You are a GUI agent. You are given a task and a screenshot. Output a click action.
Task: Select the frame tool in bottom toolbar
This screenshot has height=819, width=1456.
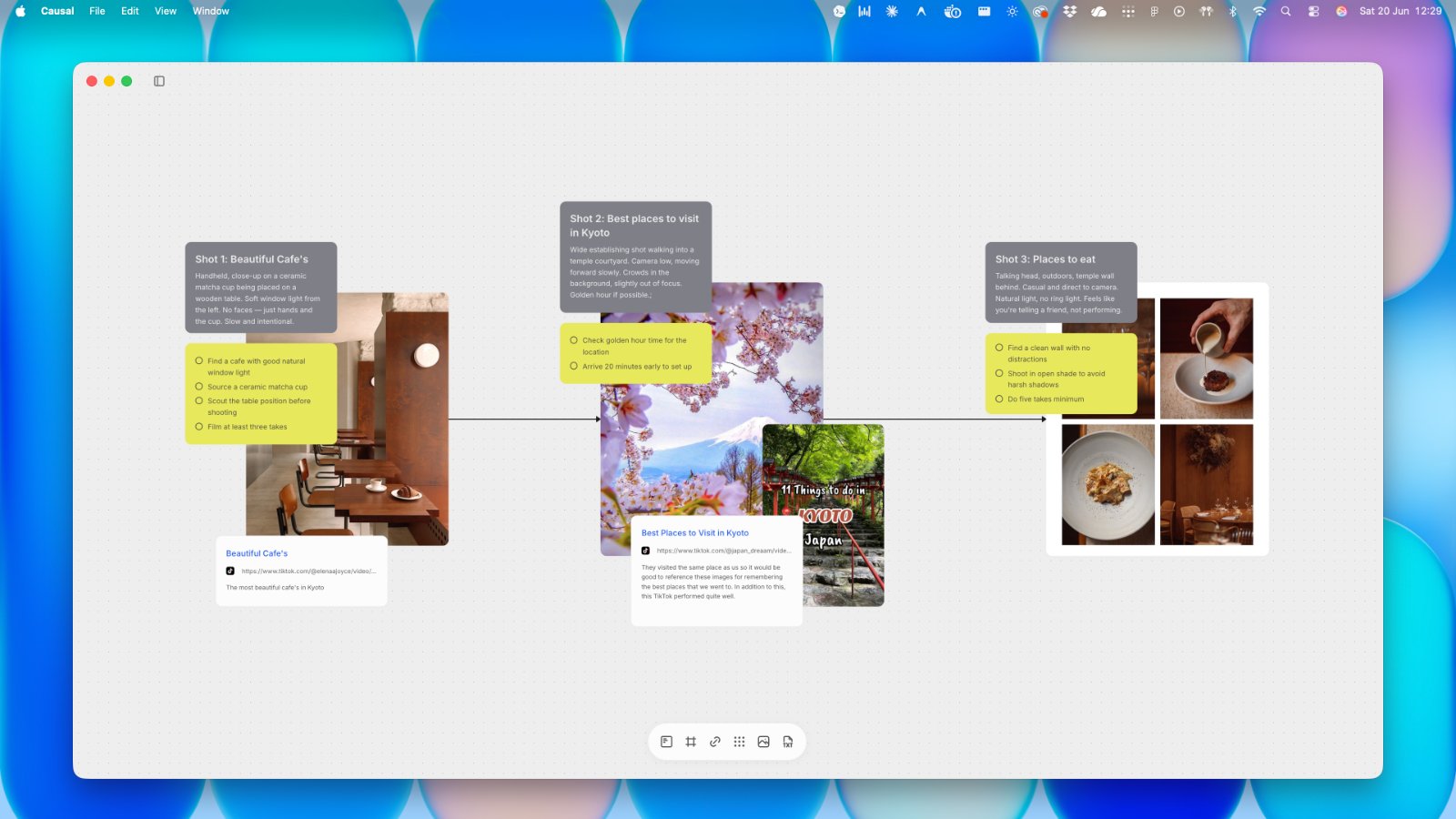(x=691, y=742)
